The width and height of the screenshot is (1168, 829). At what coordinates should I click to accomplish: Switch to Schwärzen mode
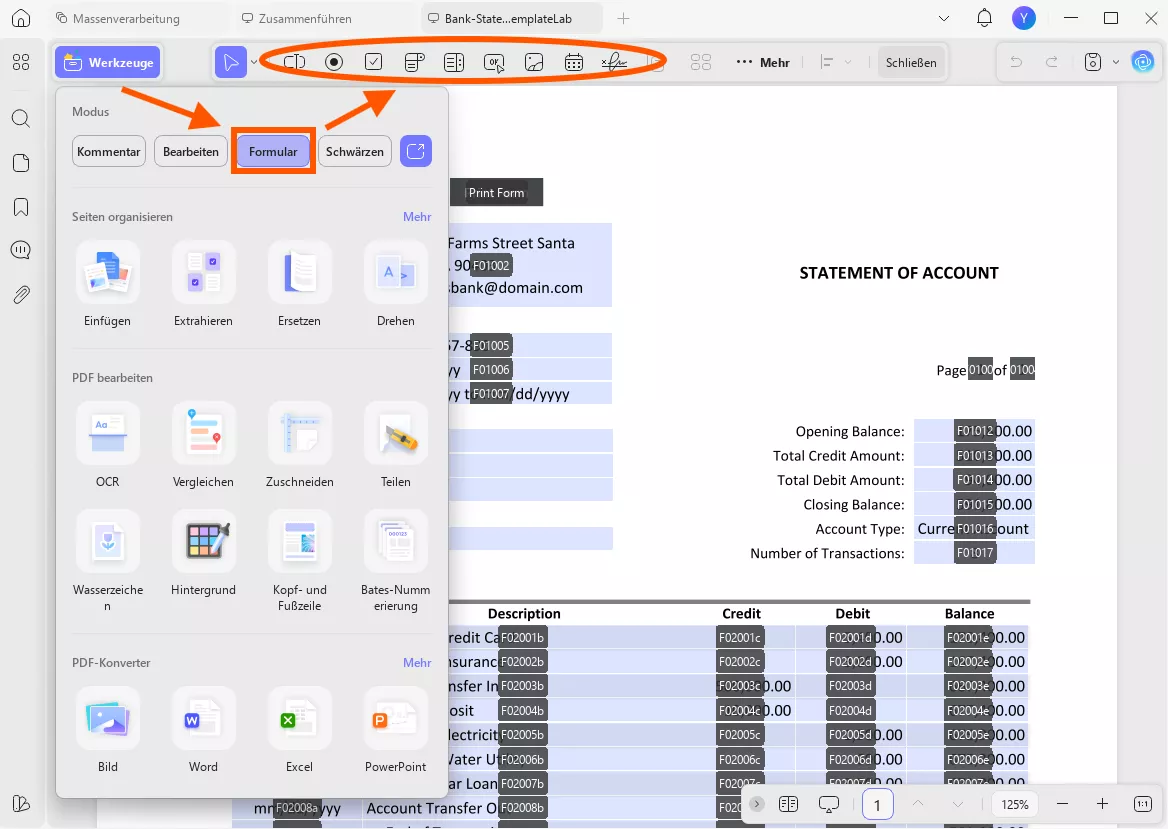pos(355,151)
